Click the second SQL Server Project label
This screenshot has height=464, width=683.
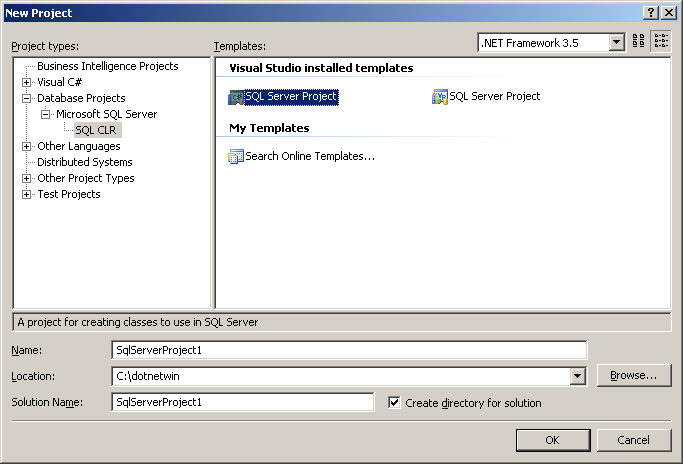[x=494, y=96]
